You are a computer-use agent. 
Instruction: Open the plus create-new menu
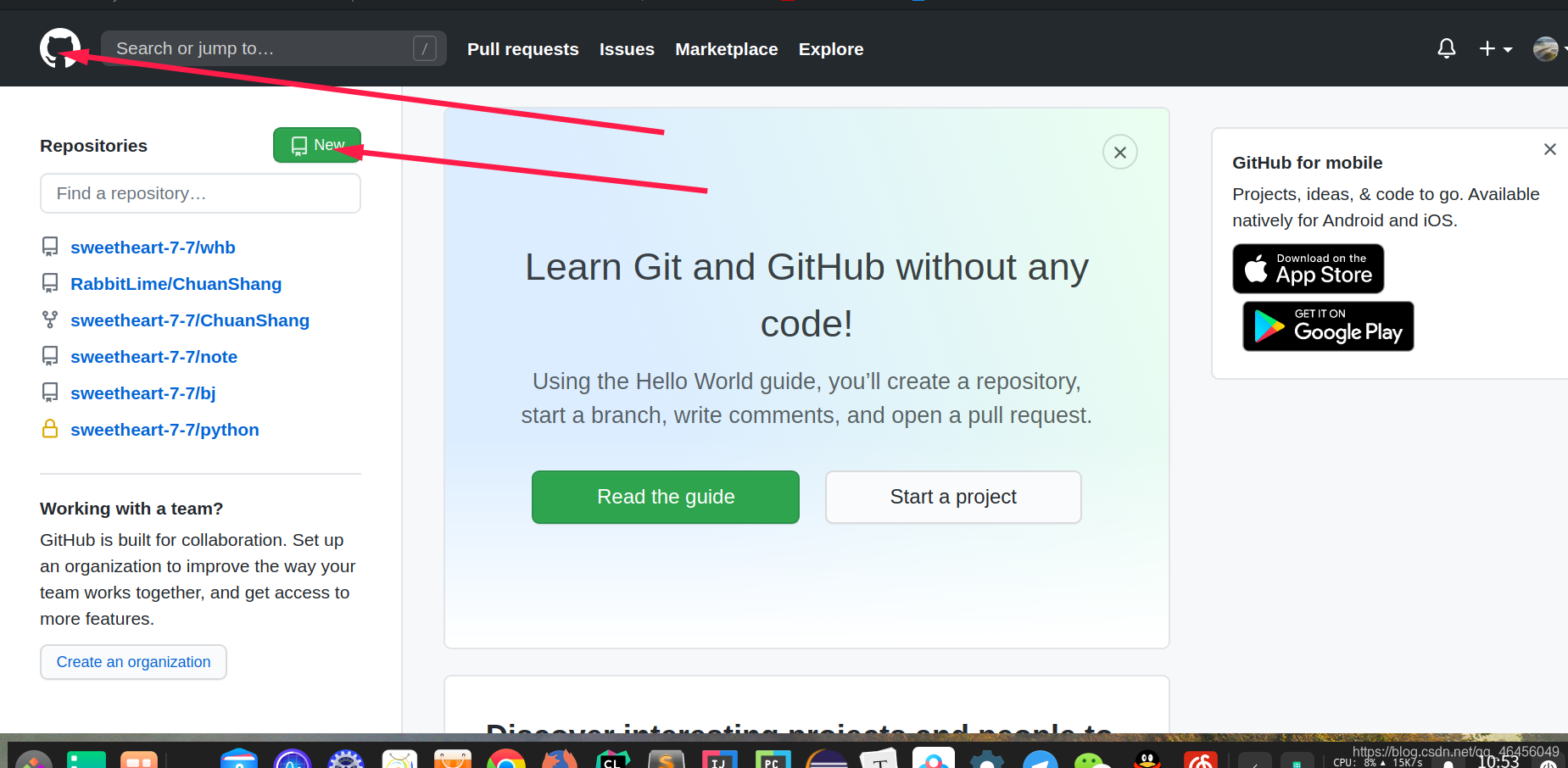1495,49
